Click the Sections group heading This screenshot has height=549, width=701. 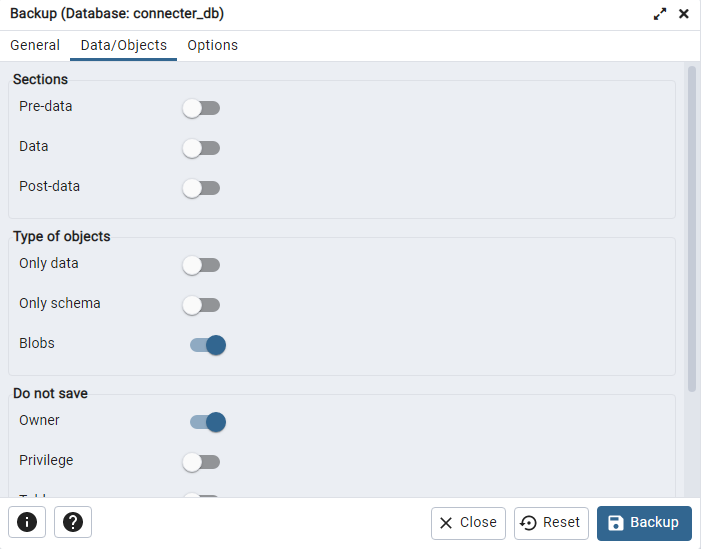click(41, 79)
